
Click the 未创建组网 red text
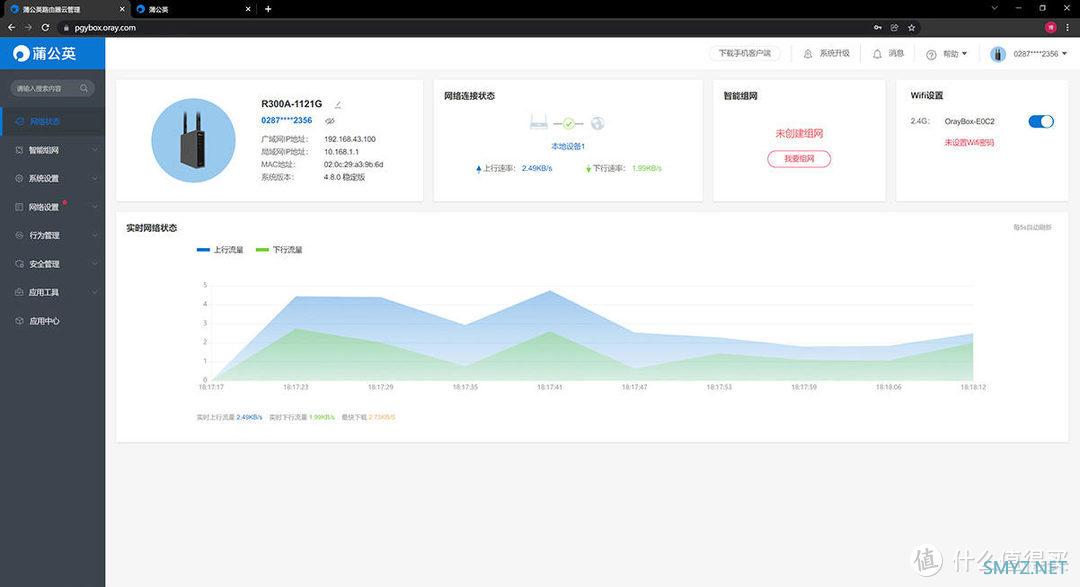(x=799, y=133)
